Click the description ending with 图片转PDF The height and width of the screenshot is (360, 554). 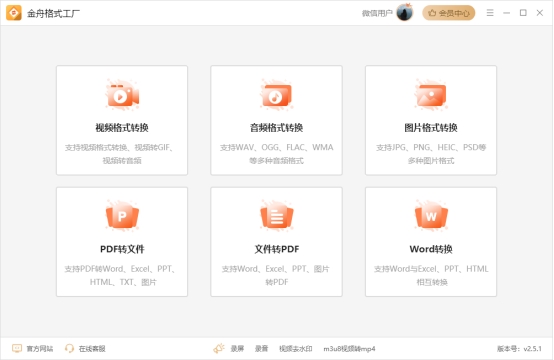click(x=277, y=275)
